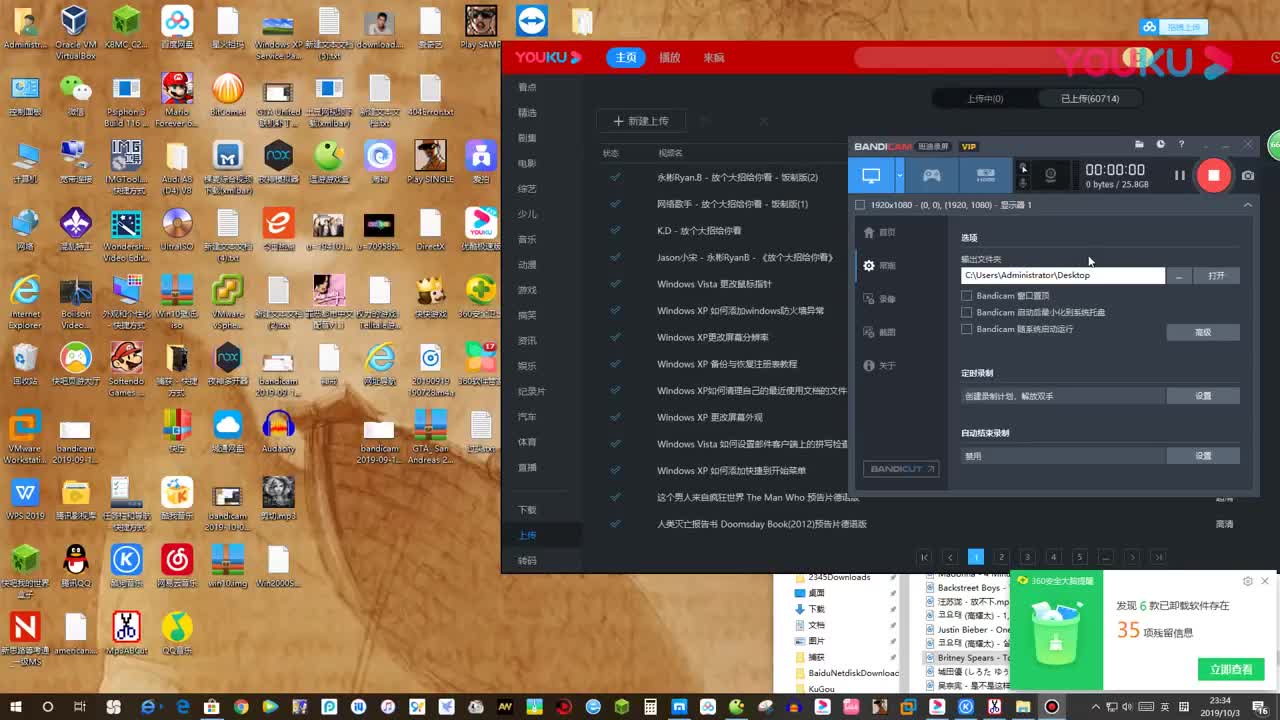
Task: Open BANDICUT link button
Action: (901, 469)
